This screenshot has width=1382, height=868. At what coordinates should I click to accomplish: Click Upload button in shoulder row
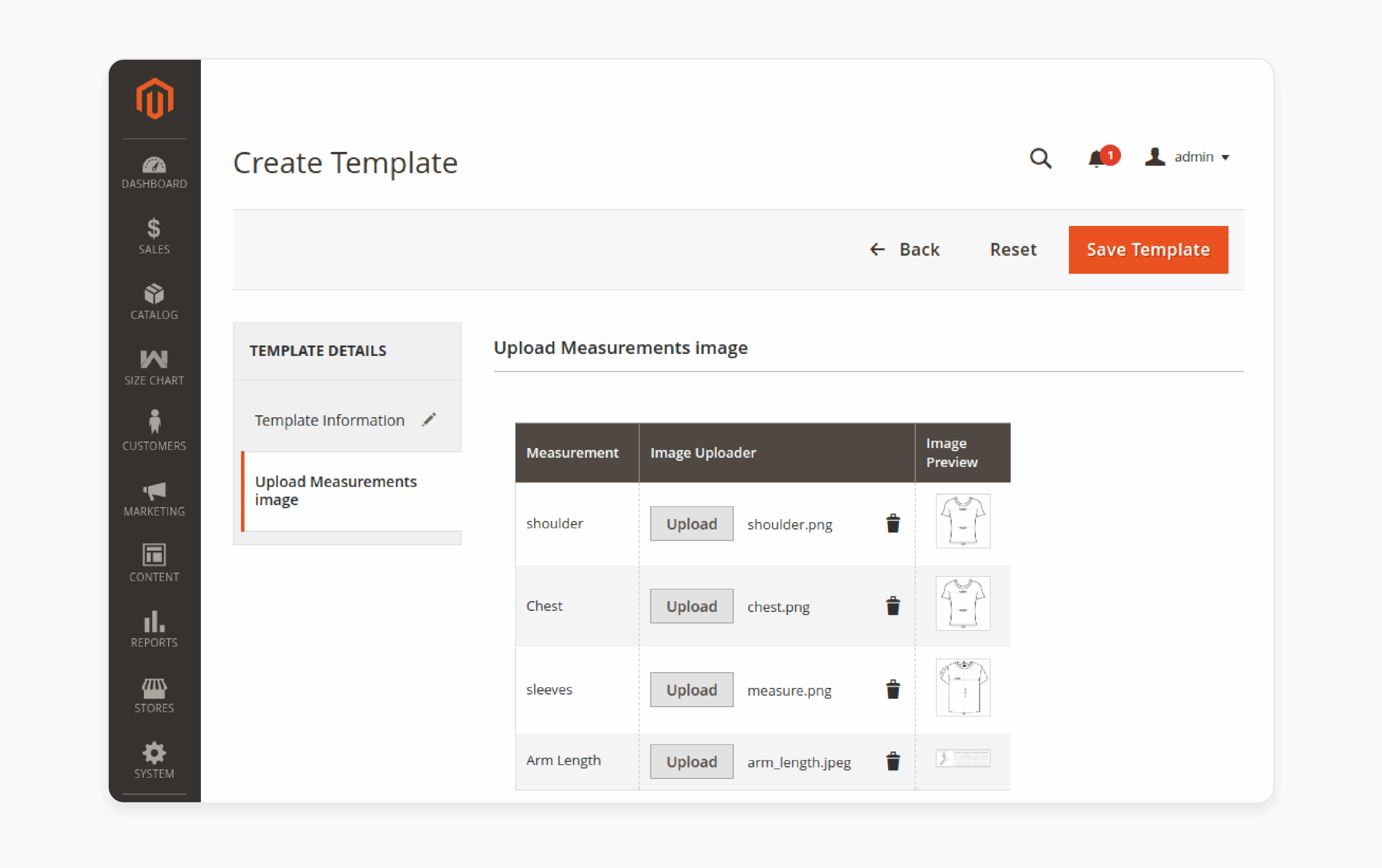coord(691,524)
